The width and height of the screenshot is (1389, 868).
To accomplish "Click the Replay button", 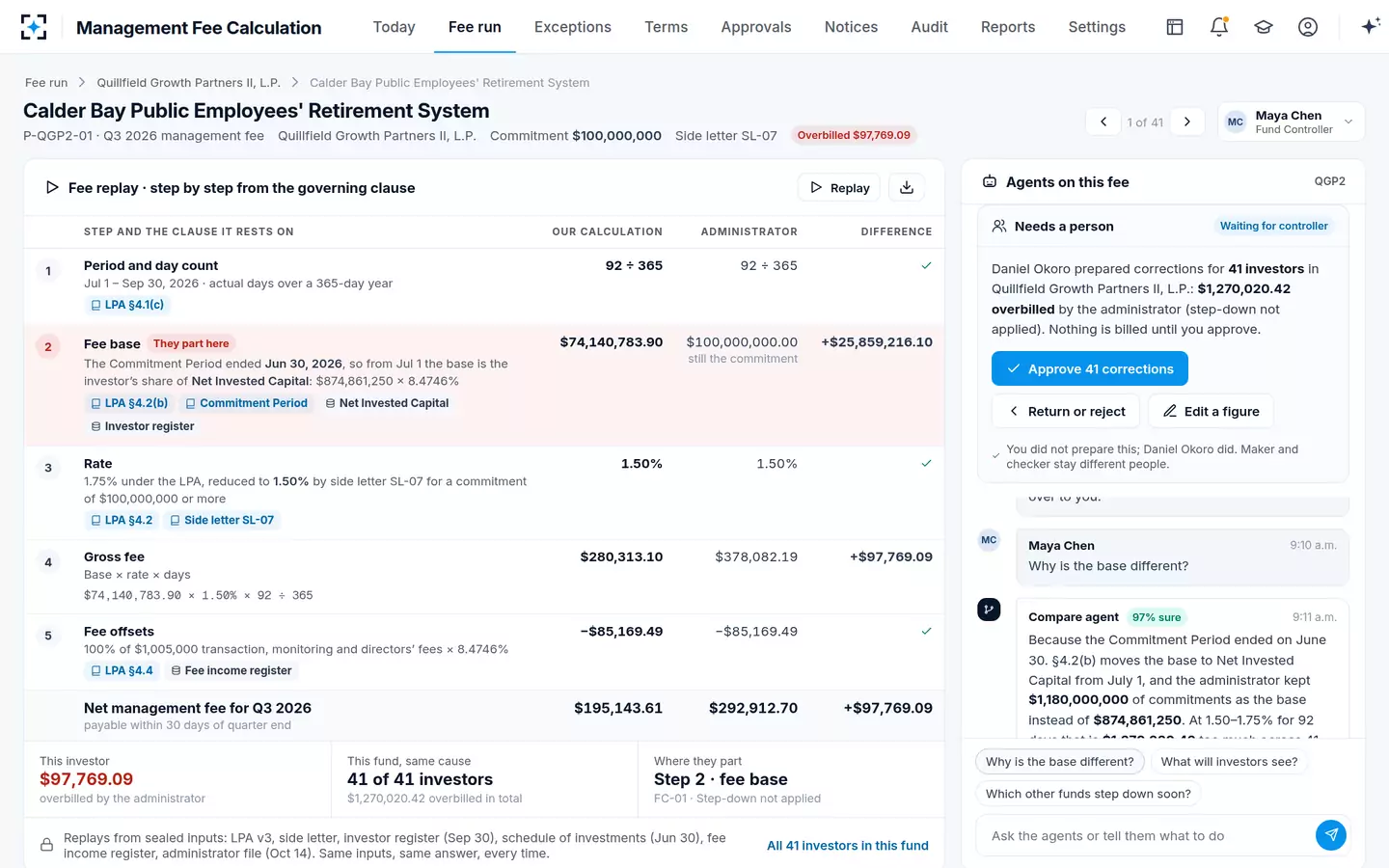I will coord(839,187).
